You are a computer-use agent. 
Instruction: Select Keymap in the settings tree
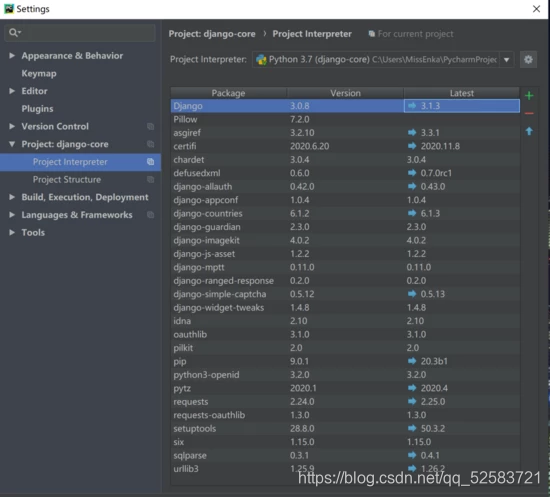pos(39,73)
